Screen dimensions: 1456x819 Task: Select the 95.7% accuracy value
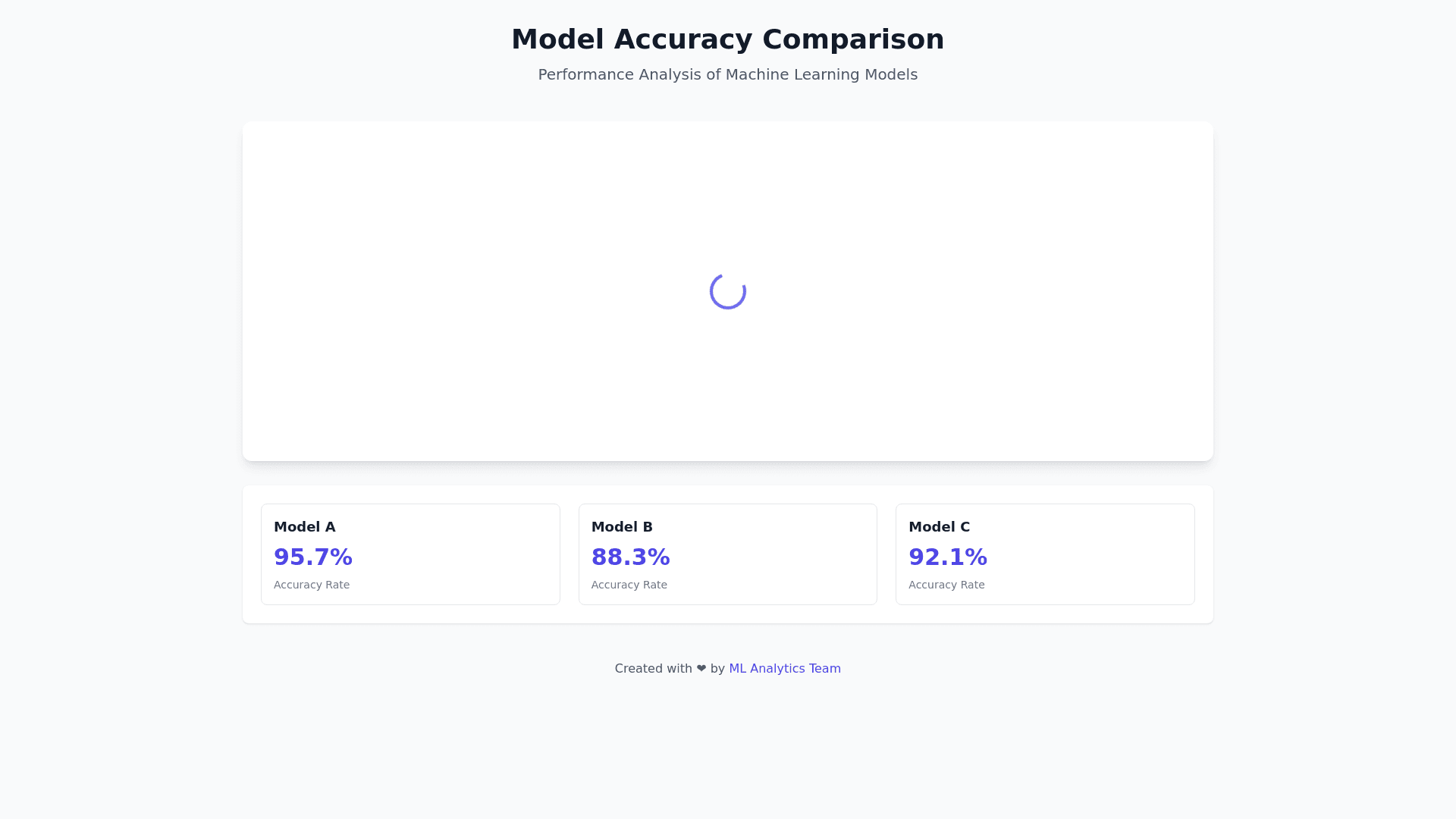(312, 557)
